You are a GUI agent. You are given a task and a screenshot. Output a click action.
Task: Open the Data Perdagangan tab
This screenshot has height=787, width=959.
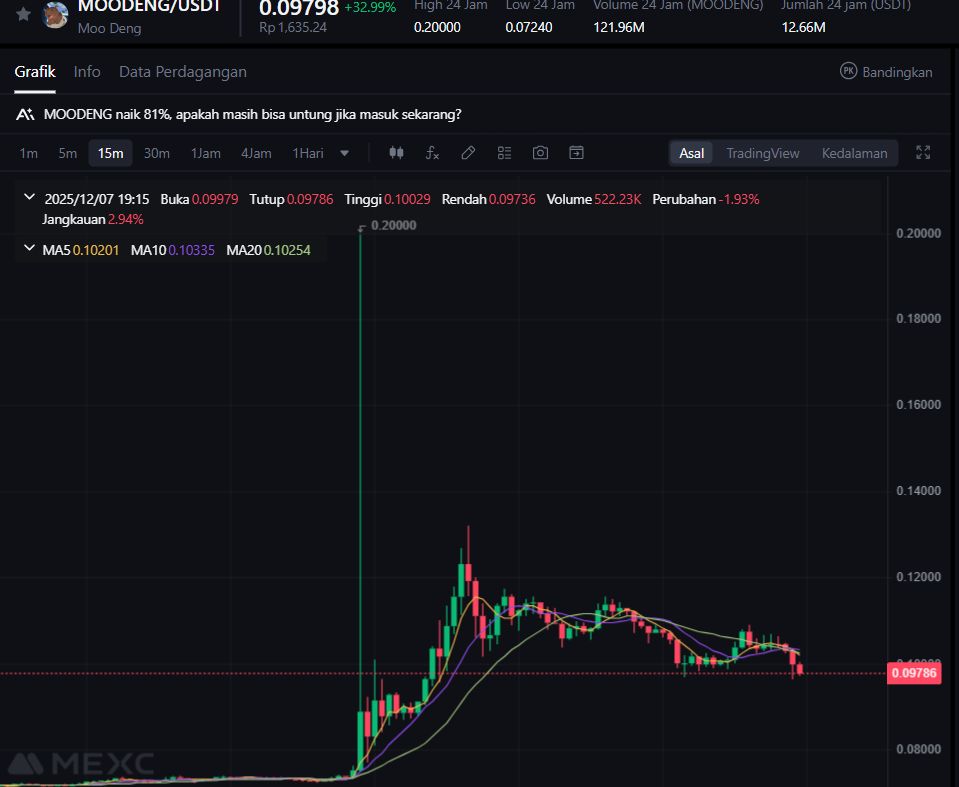[182, 72]
